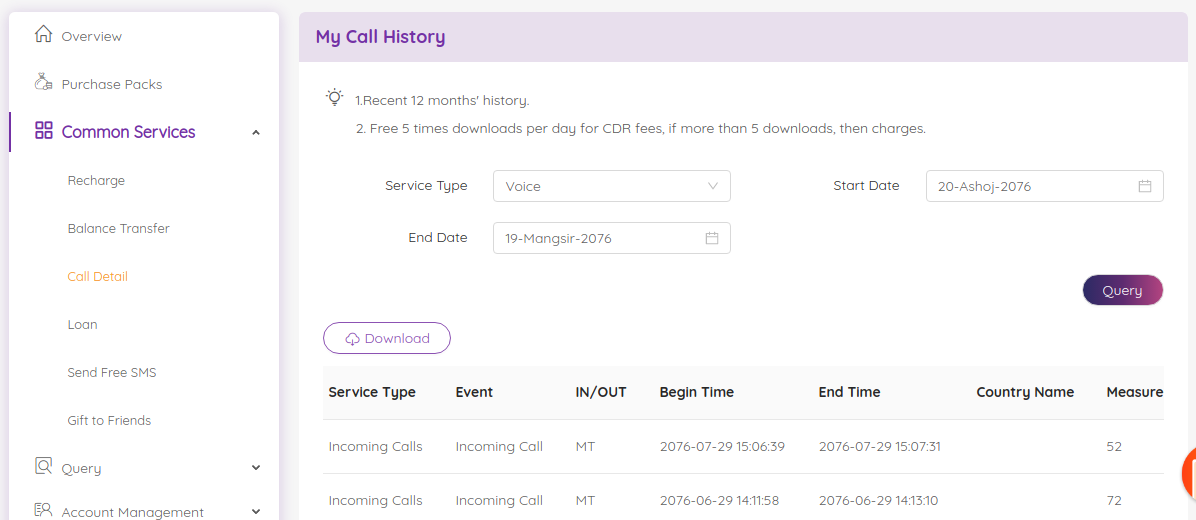The width and height of the screenshot is (1196, 520).
Task: Open Balance Transfer in sidebar
Action: point(118,228)
